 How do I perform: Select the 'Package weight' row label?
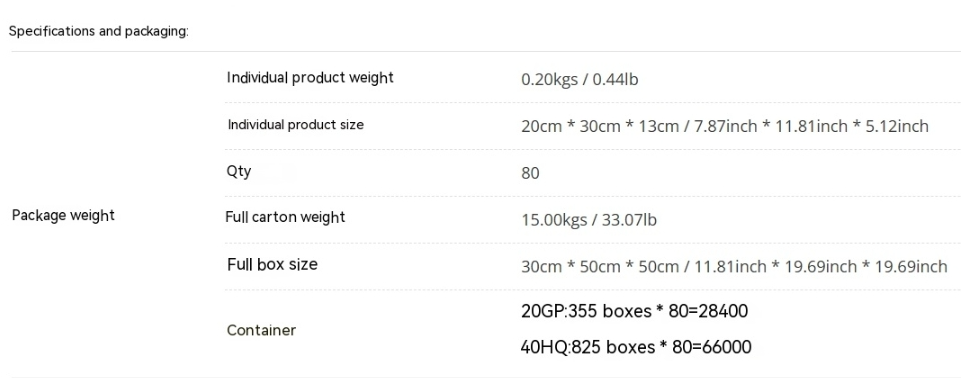(x=63, y=215)
